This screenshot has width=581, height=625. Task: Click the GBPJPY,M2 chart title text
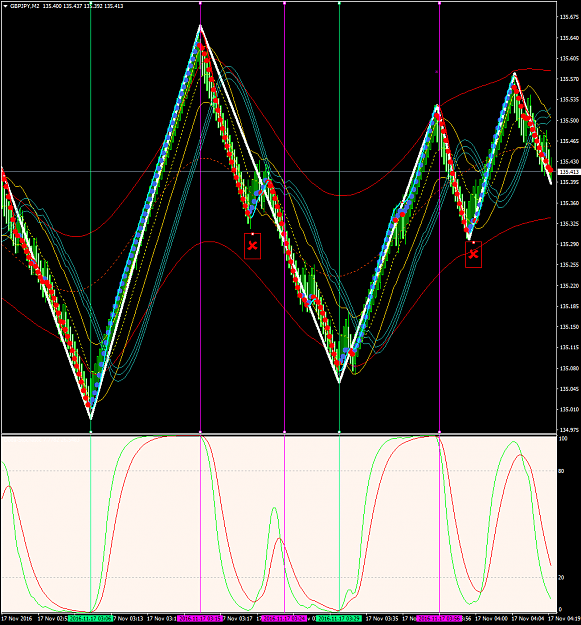[x=25, y=6]
